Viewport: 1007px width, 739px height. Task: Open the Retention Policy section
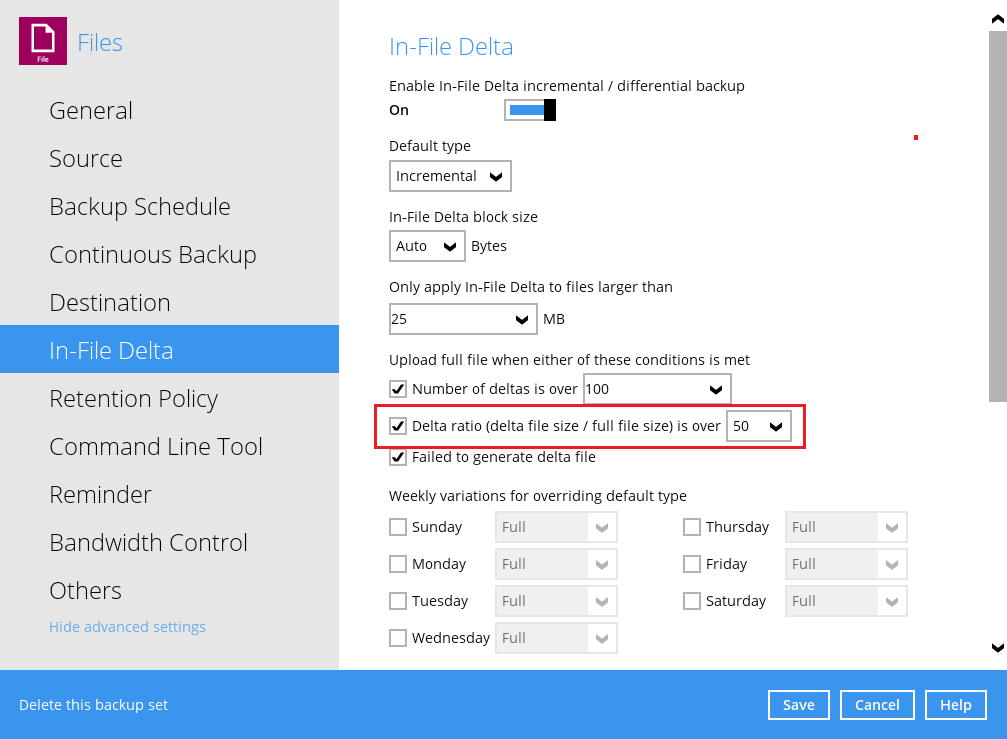coord(133,398)
